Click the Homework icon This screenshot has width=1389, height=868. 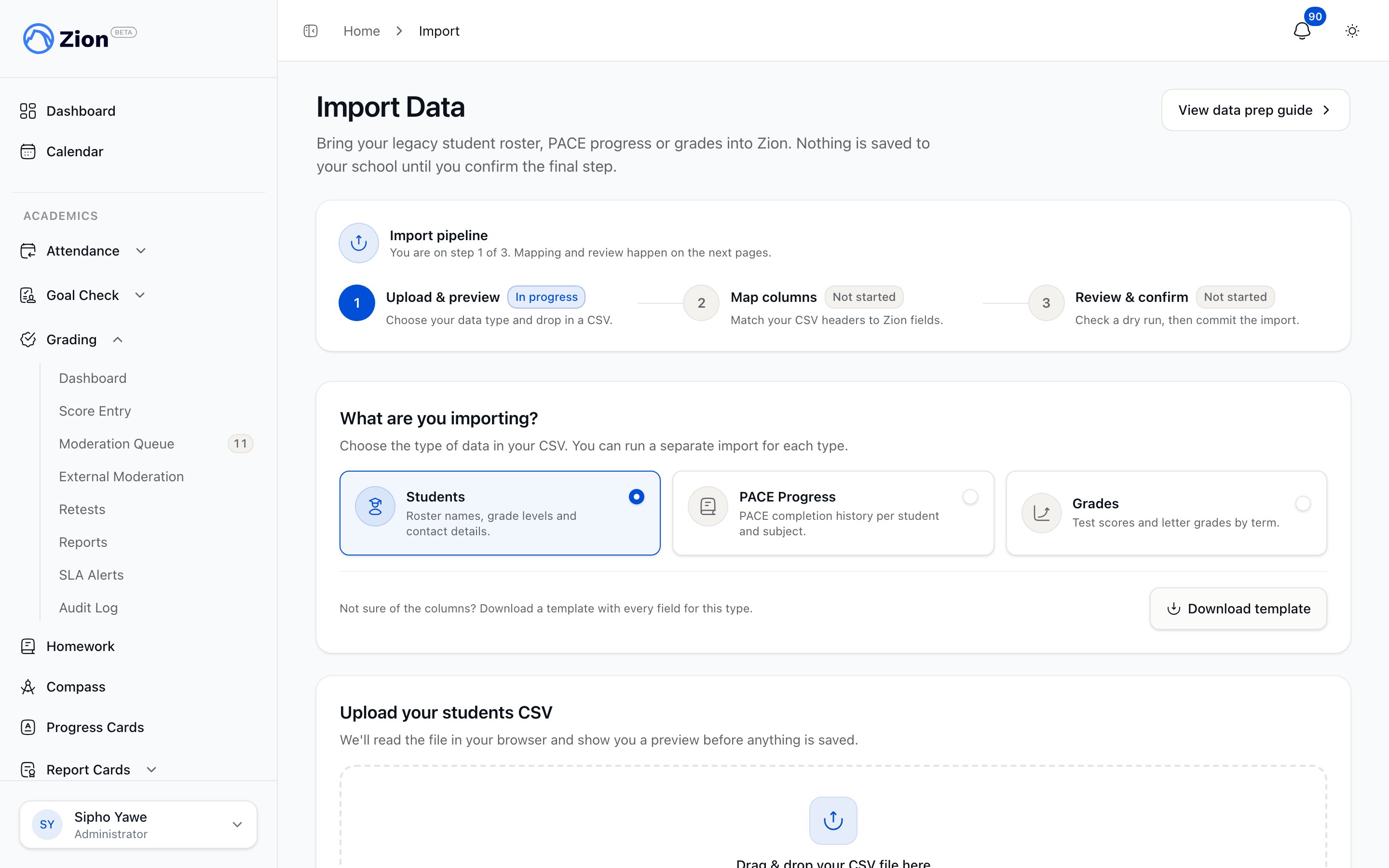27,646
